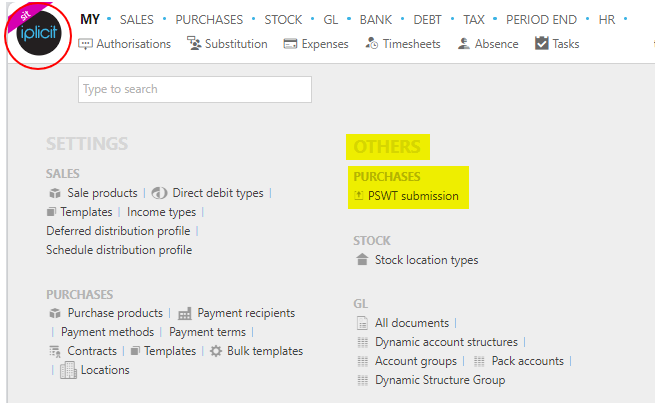Open the Absence shortcut

click(x=488, y=44)
